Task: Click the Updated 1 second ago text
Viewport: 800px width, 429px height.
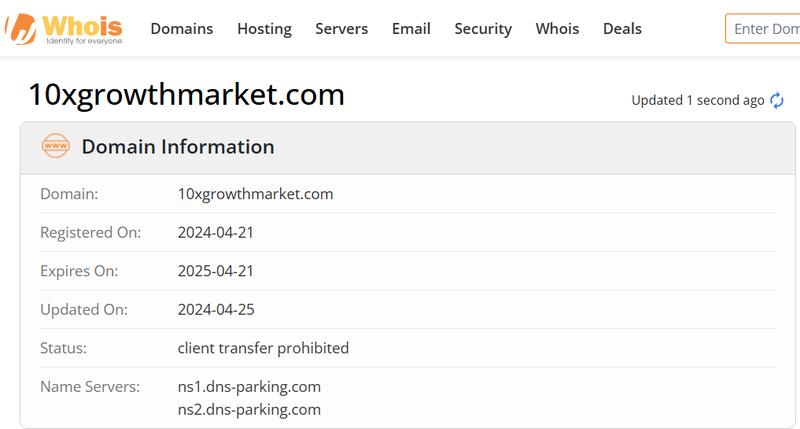Action: (x=698, y=100)
